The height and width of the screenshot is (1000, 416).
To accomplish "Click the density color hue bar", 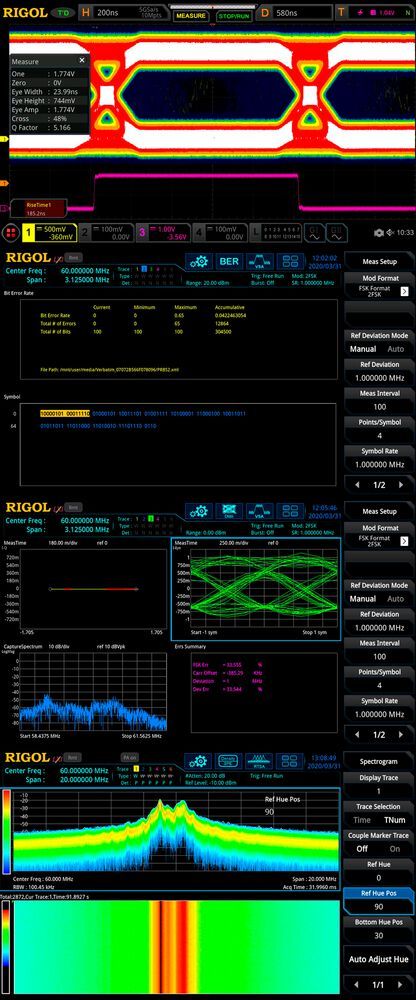I will coord(6,831).
